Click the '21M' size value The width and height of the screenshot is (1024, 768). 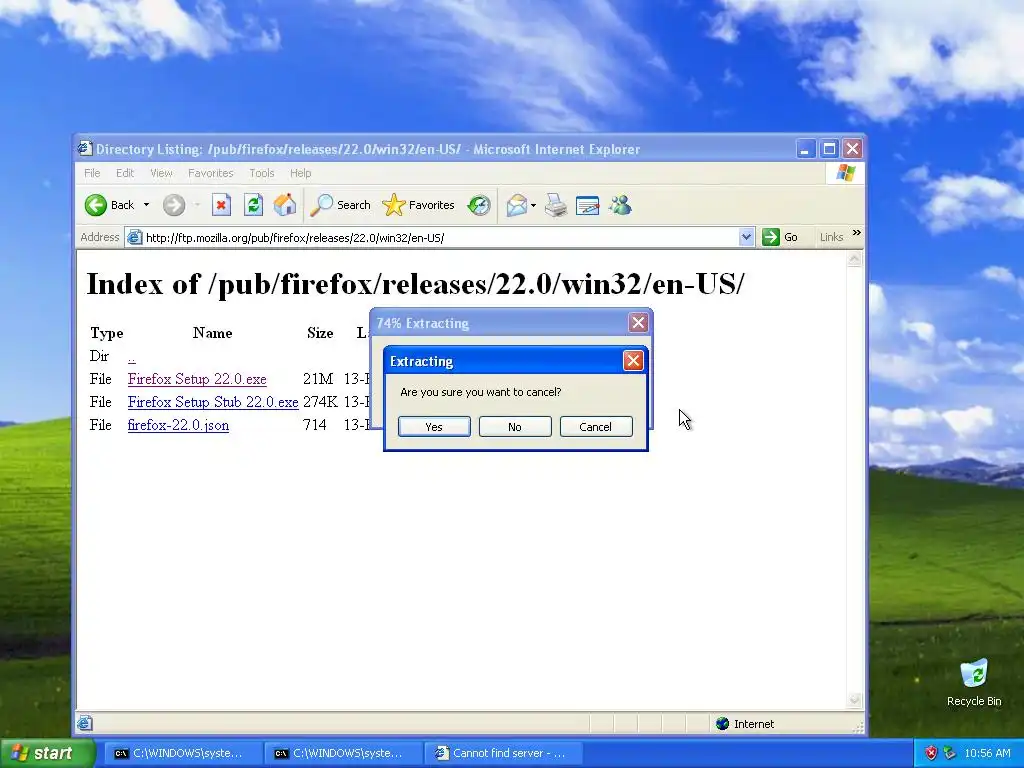point(318,379)
